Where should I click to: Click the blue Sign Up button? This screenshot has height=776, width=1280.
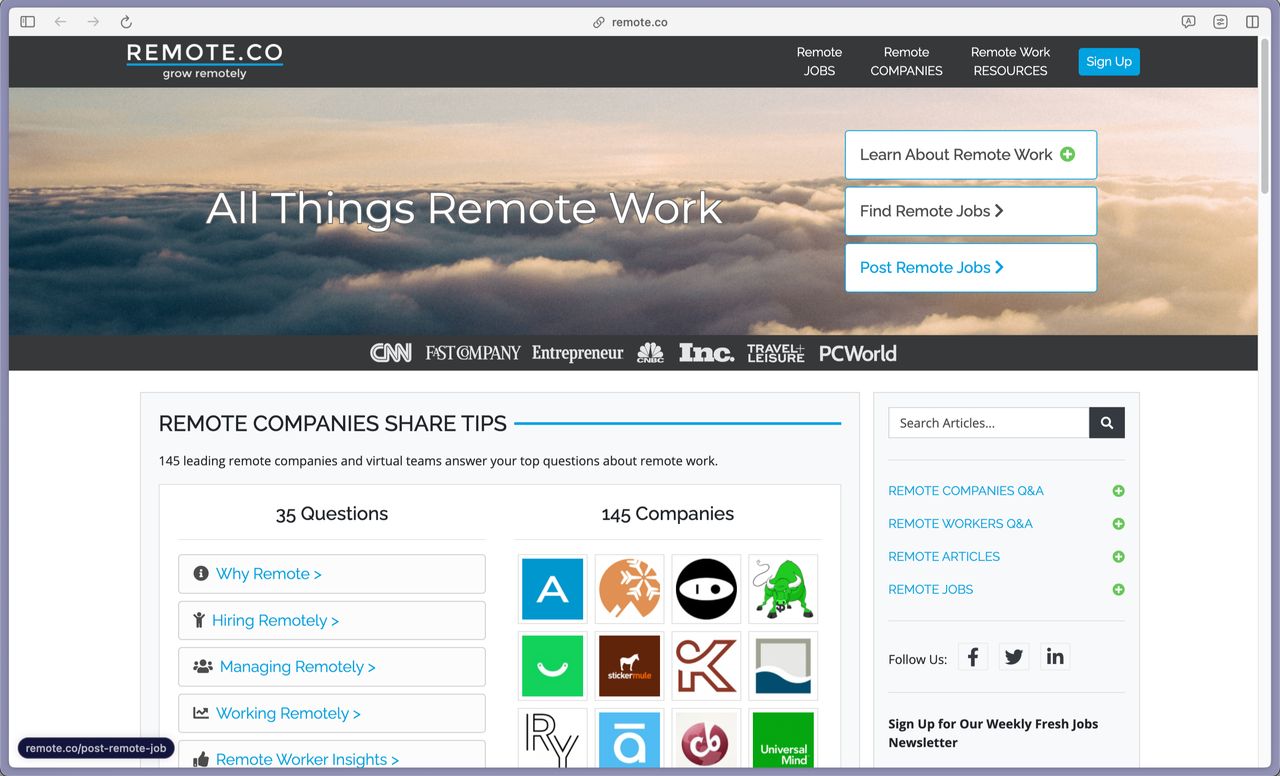(x=1108, y=61)
